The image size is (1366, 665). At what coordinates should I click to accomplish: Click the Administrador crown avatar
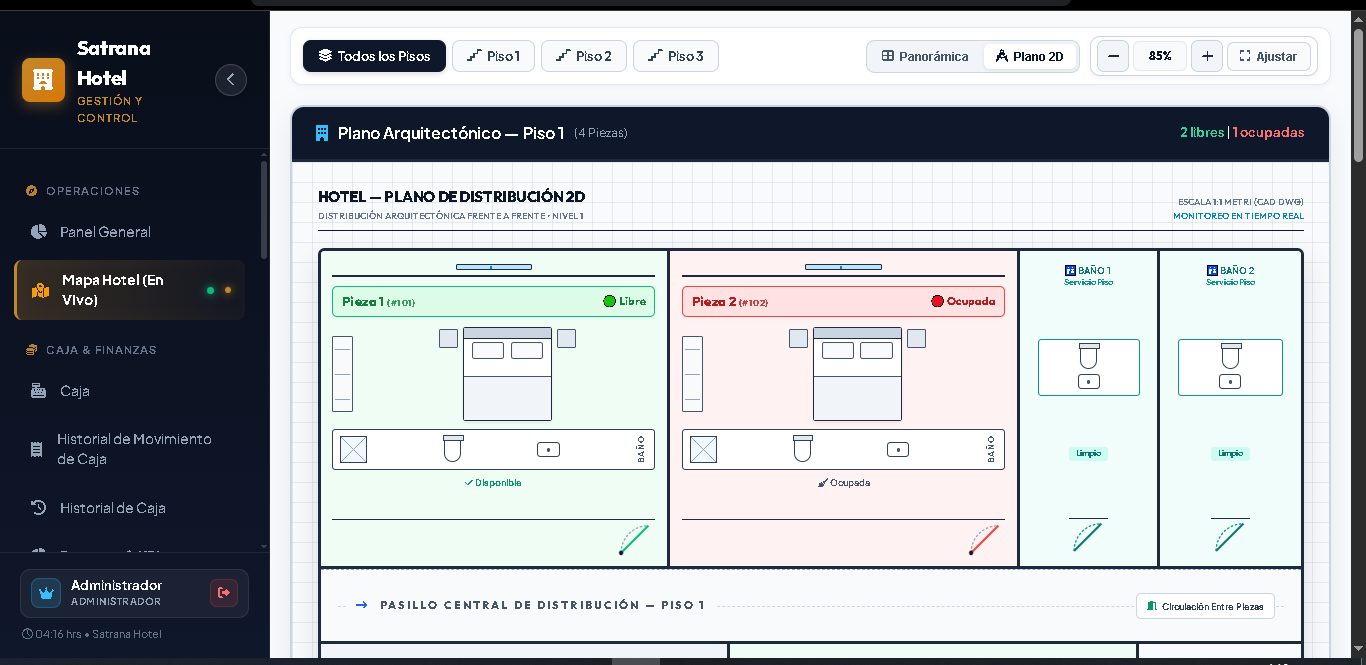point(46,593)
